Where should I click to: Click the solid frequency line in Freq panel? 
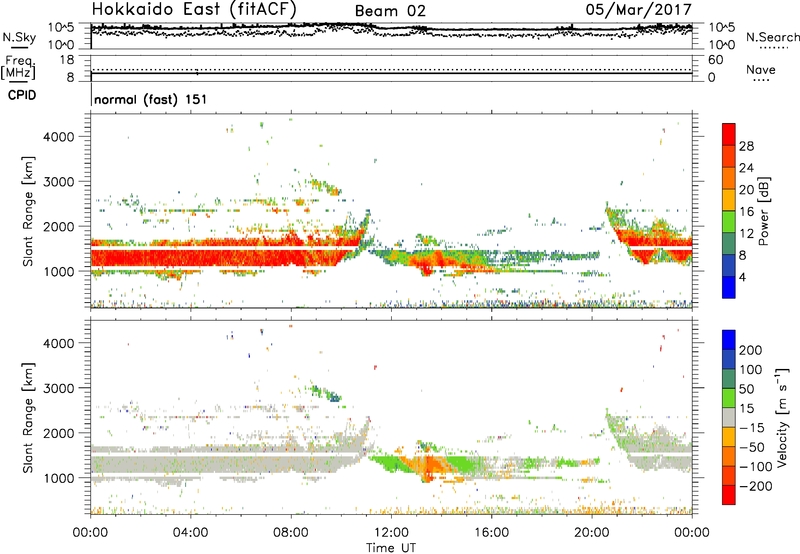391,73
